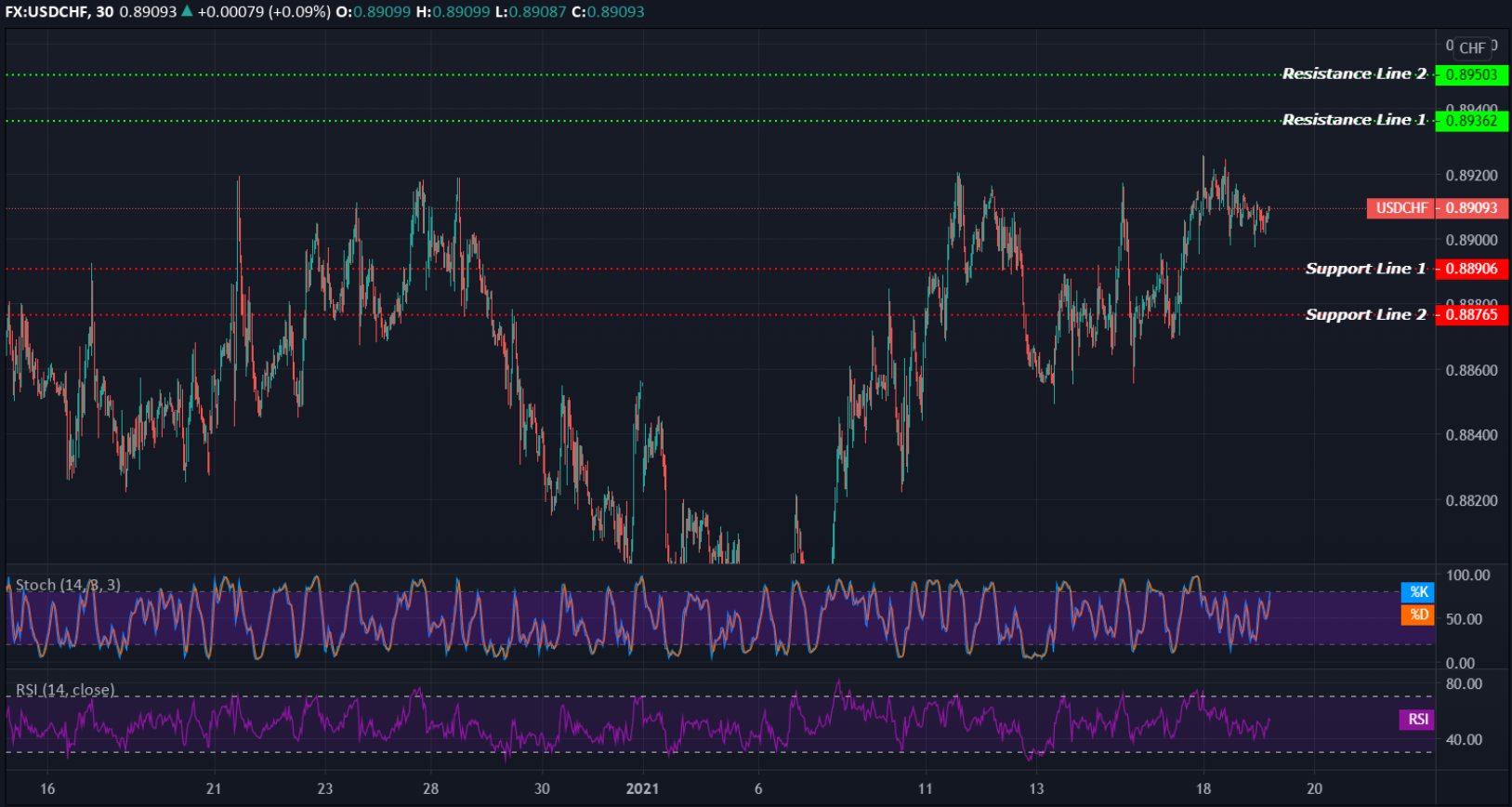This screenshot has width=1512, height=807.
Task: Click the 20 date axis label
Action: [1314, 788]
